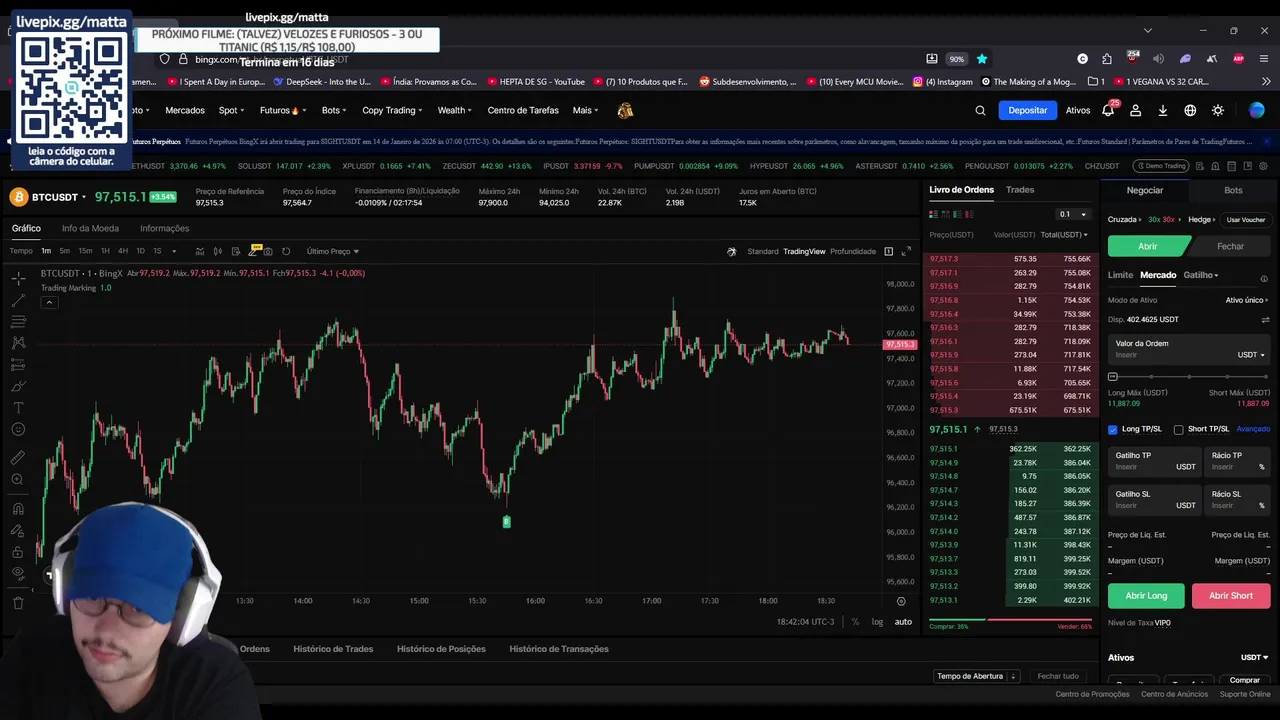Click the Depositar button
The height and width of the screenshot is (720, 1280).
pyautogui.click(x=1028, y=110)
